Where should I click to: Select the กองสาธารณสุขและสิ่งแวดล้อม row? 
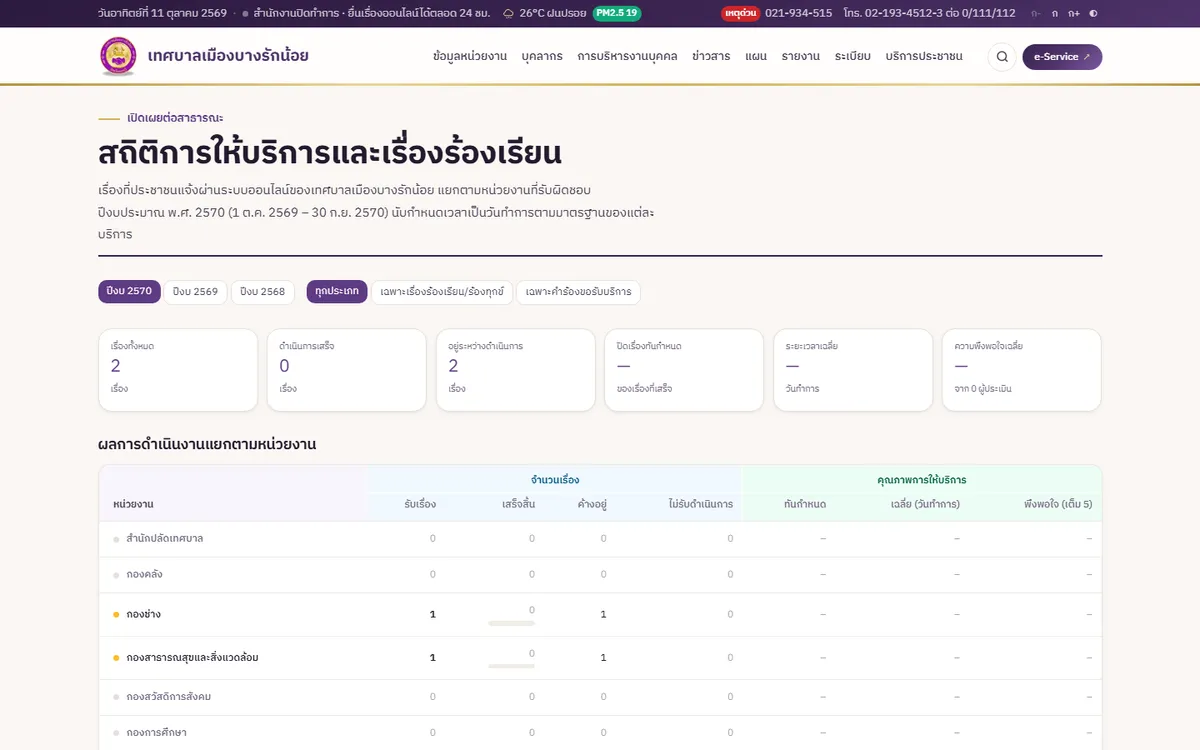(x=600, y=658)
